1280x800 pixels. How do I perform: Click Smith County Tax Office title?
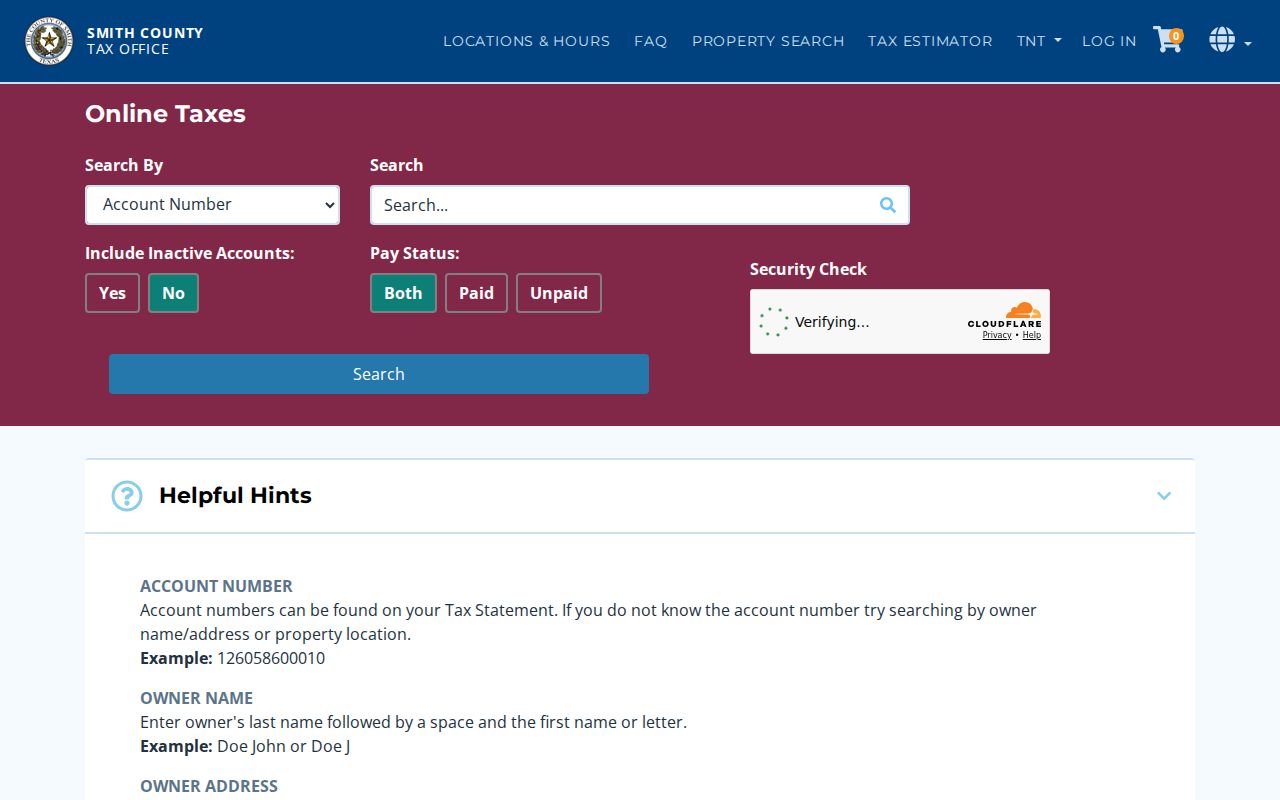(145, 41)
